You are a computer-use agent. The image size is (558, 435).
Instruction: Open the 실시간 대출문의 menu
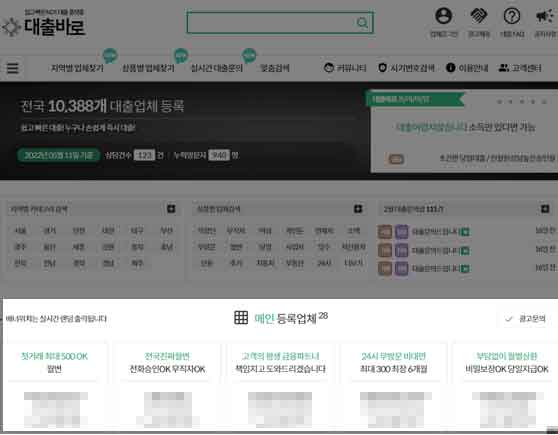click(217, 68)
